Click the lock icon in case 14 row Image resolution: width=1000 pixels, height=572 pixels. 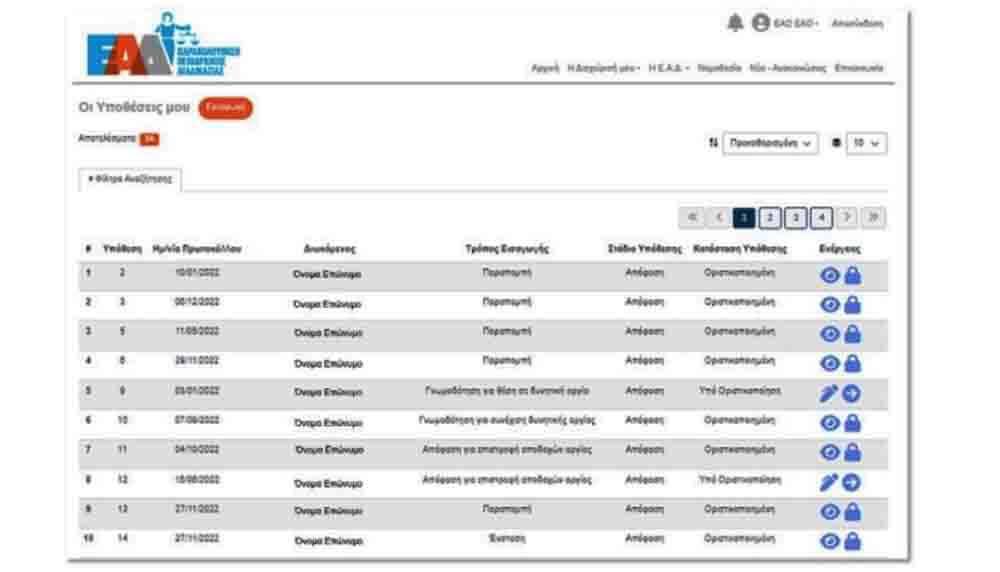click(x=852, y=542)
